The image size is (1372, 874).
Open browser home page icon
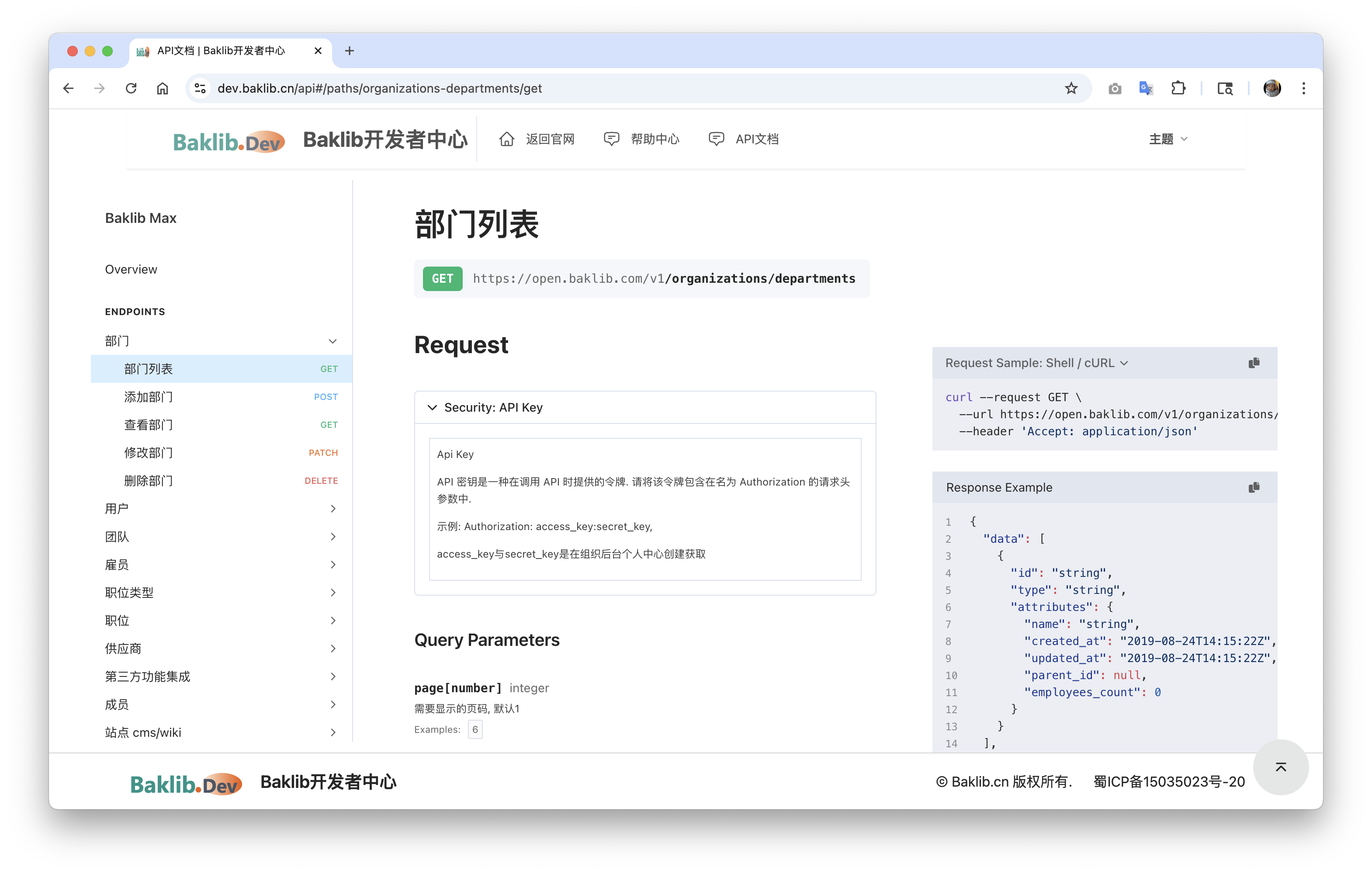pyautogui.click(x=163, y=88)
